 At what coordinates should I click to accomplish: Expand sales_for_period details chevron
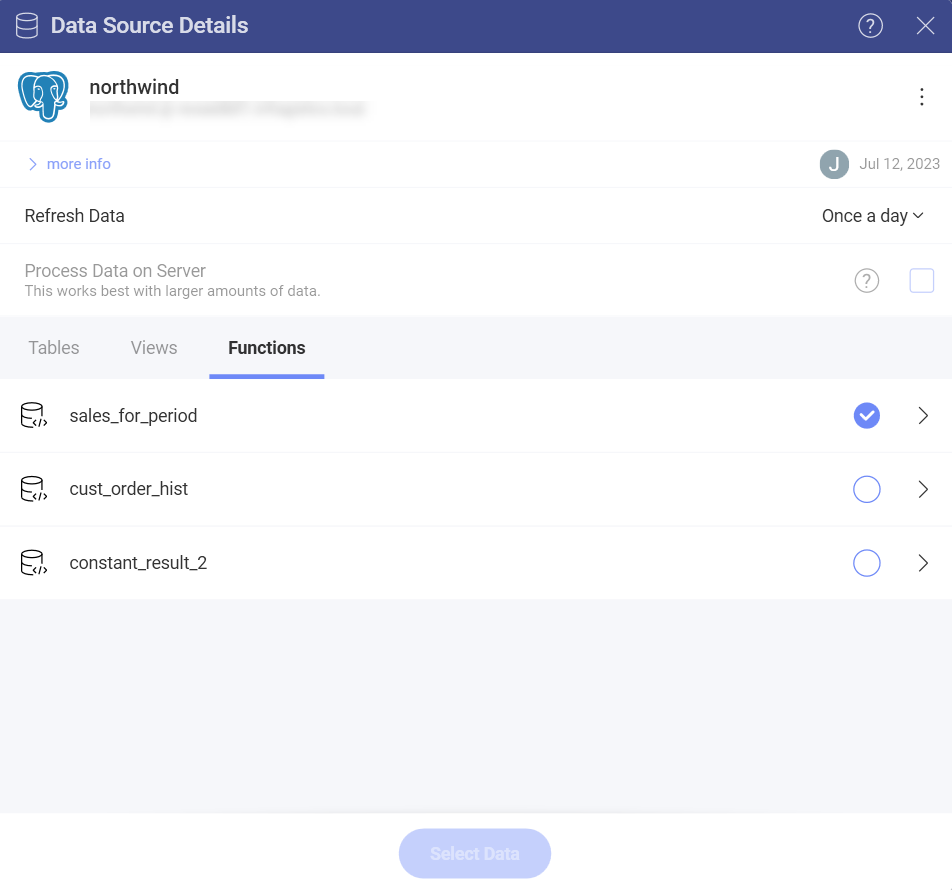coord(923,415)
